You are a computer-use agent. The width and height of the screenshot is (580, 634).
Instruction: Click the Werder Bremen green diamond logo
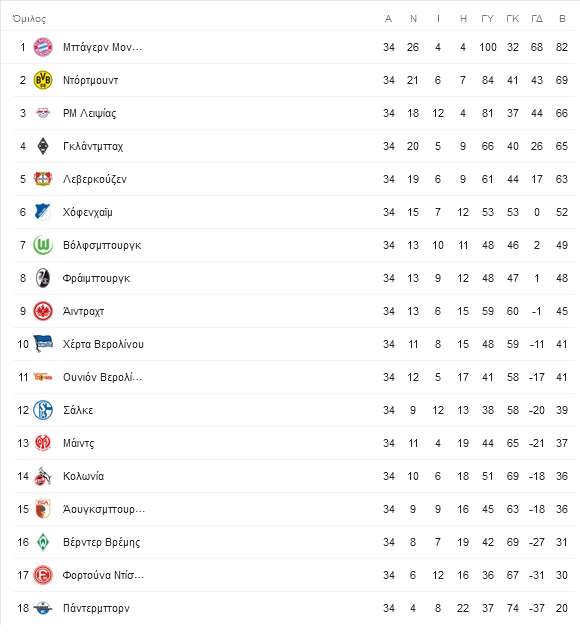coord(43,542)
